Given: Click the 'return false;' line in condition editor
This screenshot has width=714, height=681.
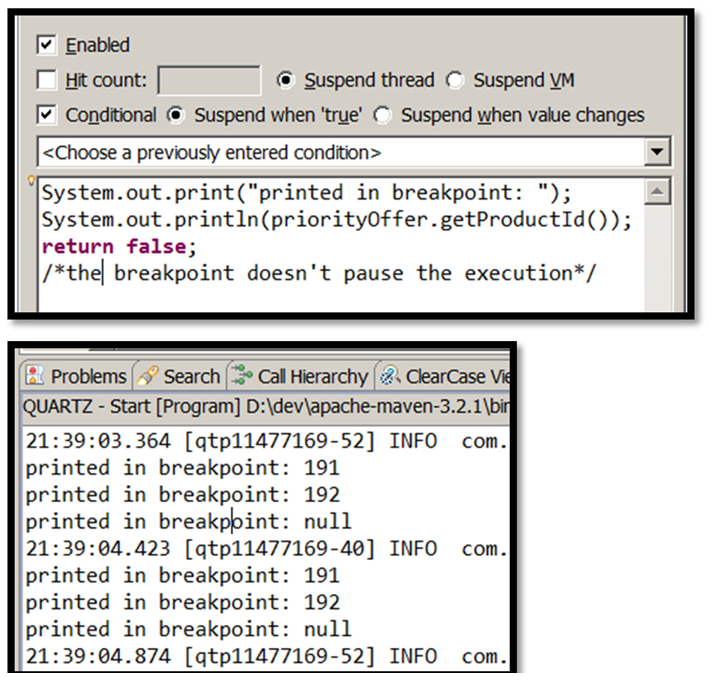Looking at the screenshot, I should click(x=120, y=246).
